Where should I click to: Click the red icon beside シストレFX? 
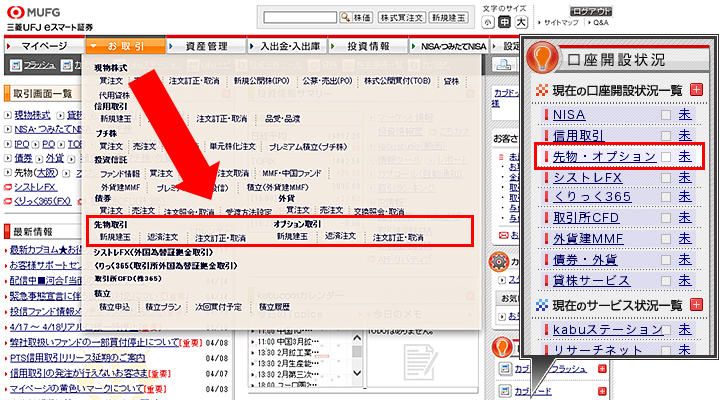coord(8,187)
